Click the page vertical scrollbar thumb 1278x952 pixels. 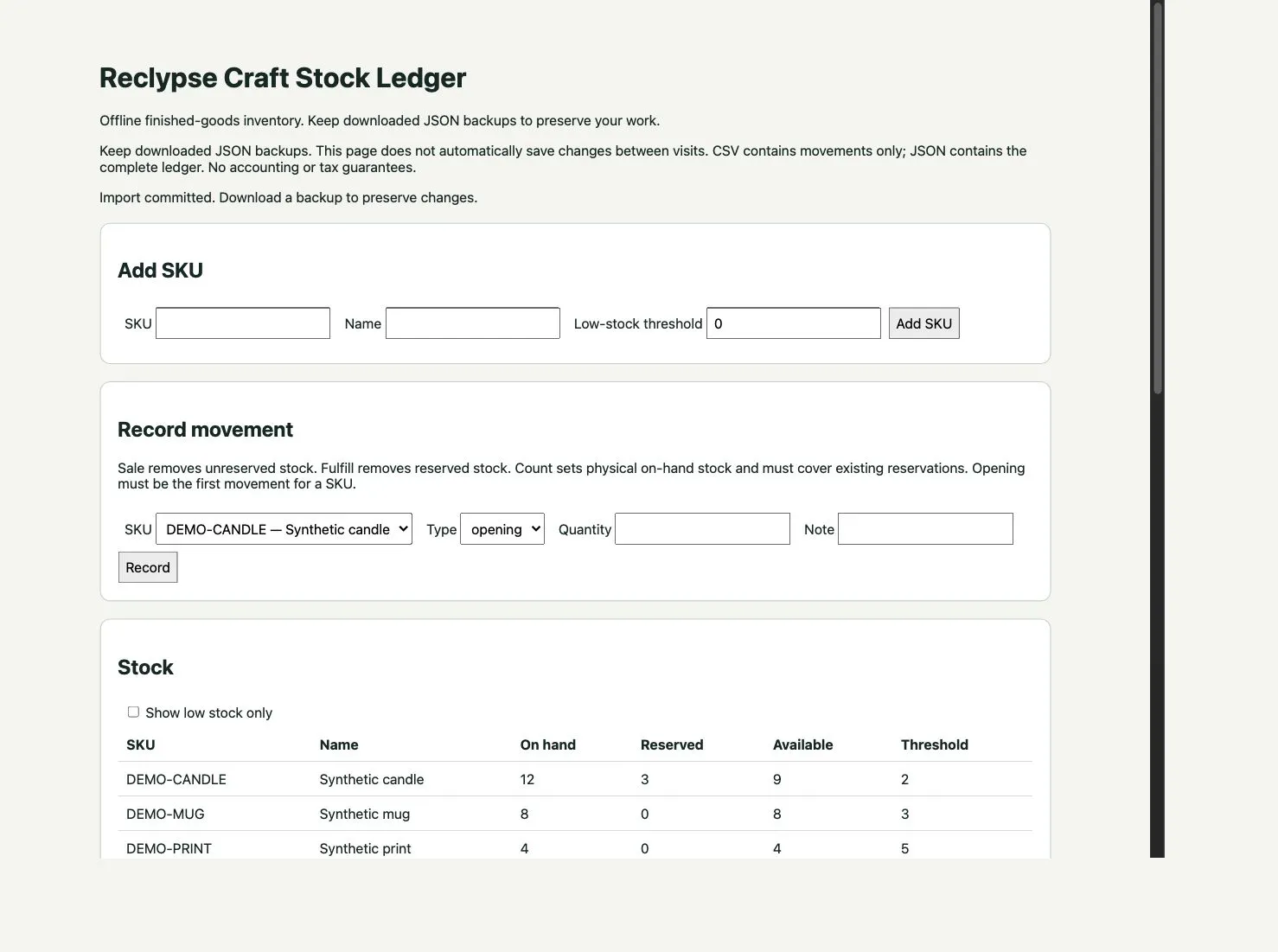point(1158,199)
